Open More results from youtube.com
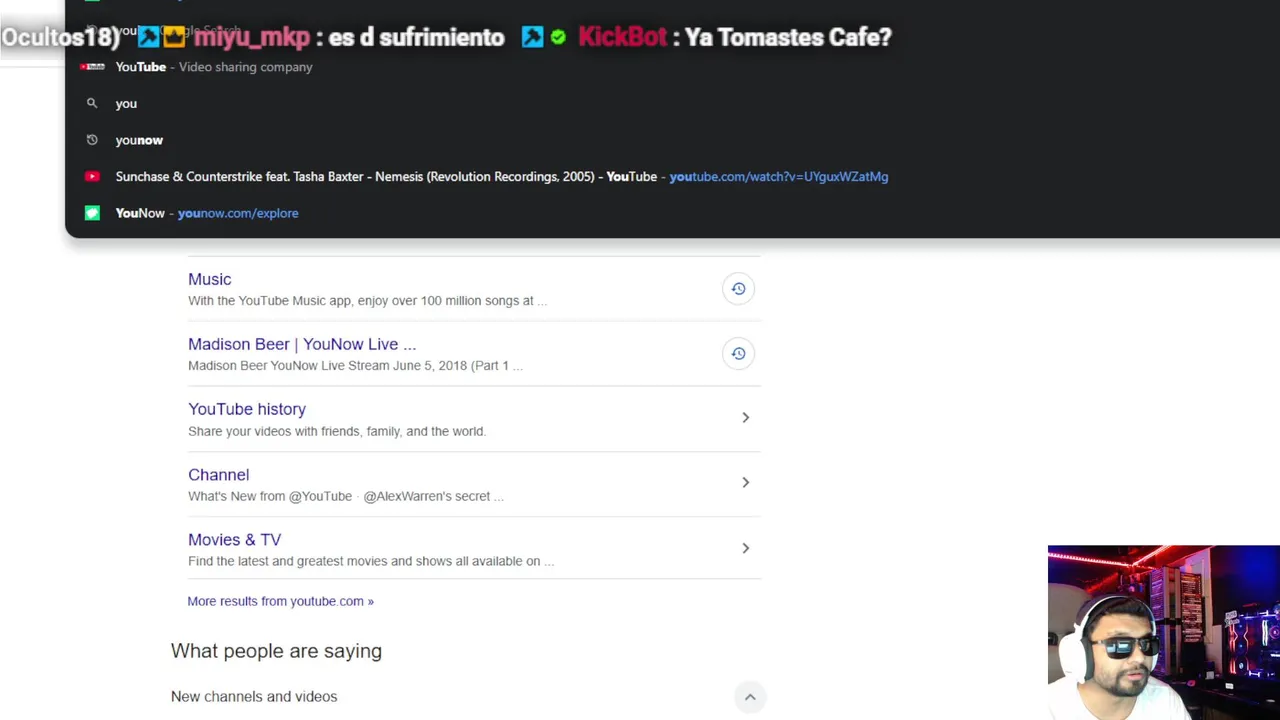This screenshot has height=720, width=1280. tap(280, 601)
